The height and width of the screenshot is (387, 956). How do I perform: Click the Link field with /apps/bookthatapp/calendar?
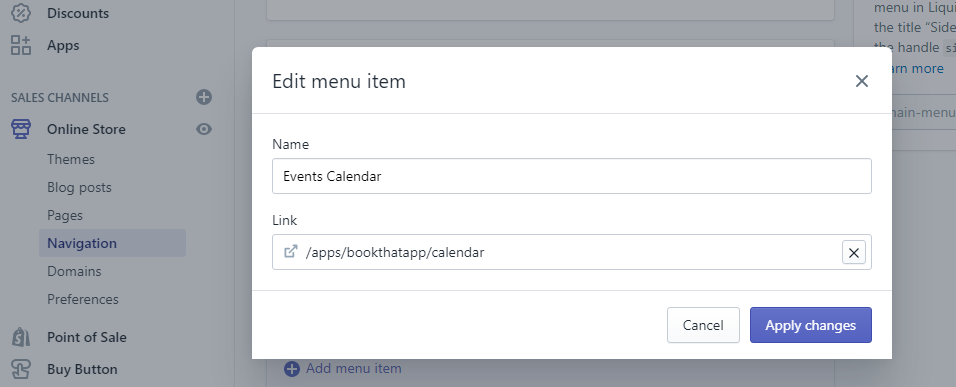click(x=572, y=252)
